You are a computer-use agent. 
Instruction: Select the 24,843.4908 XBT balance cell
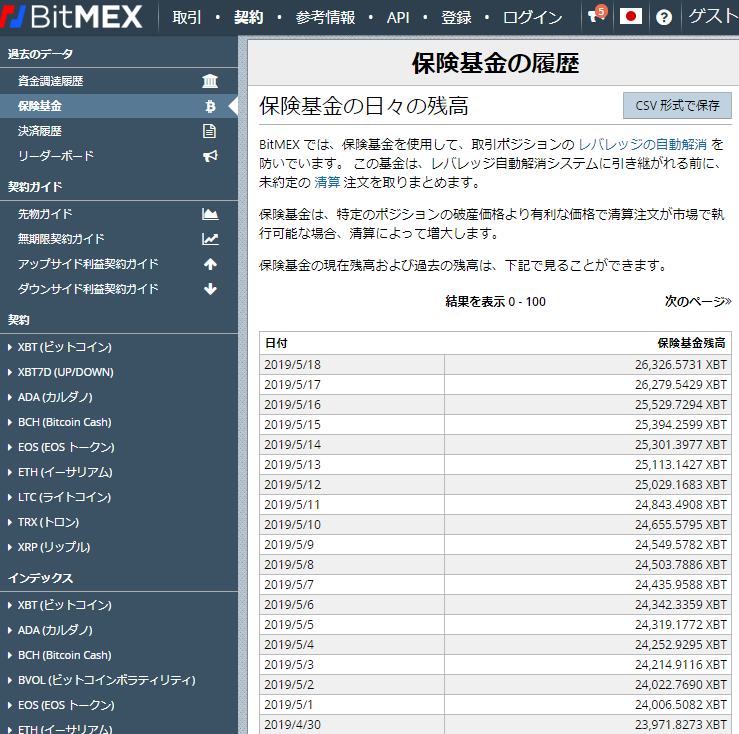click(588, 505)
